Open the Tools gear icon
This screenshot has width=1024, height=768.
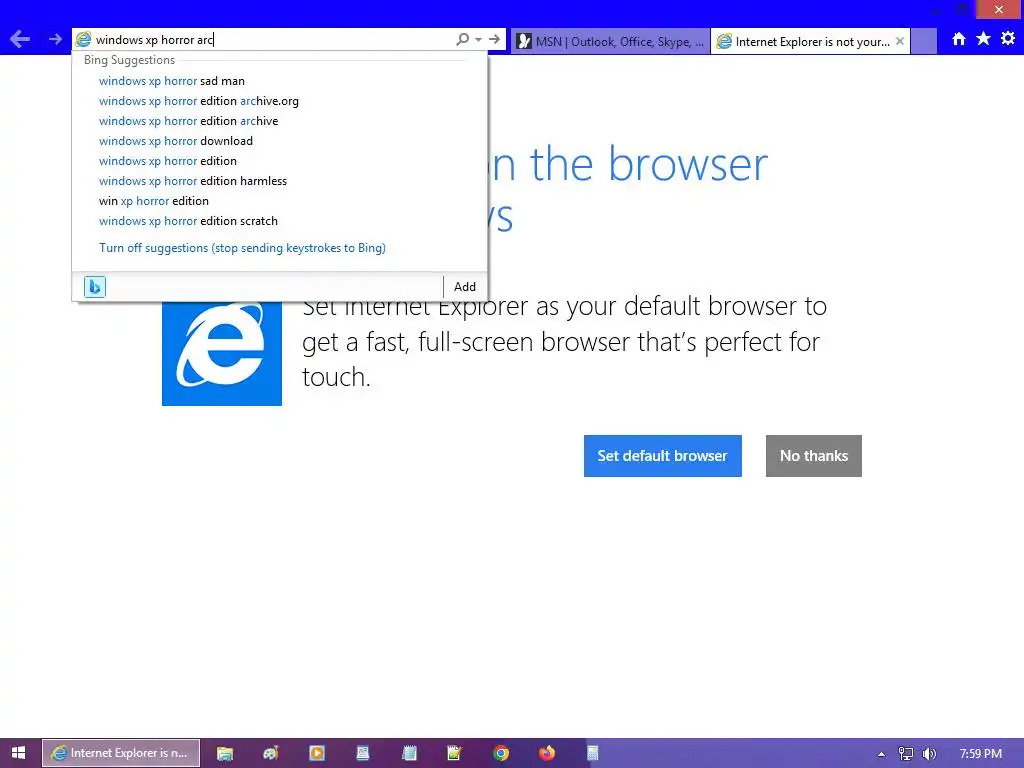[1008, 39]
